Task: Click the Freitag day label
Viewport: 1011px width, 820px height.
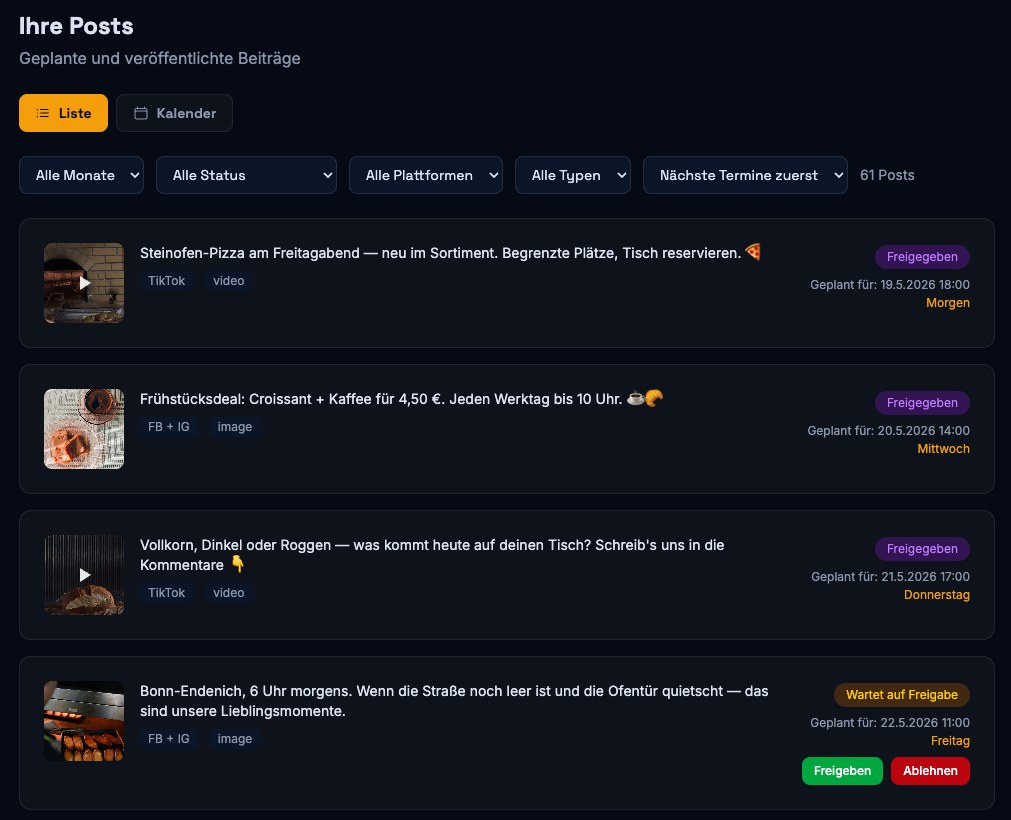Action: click(x=950, y=741)
